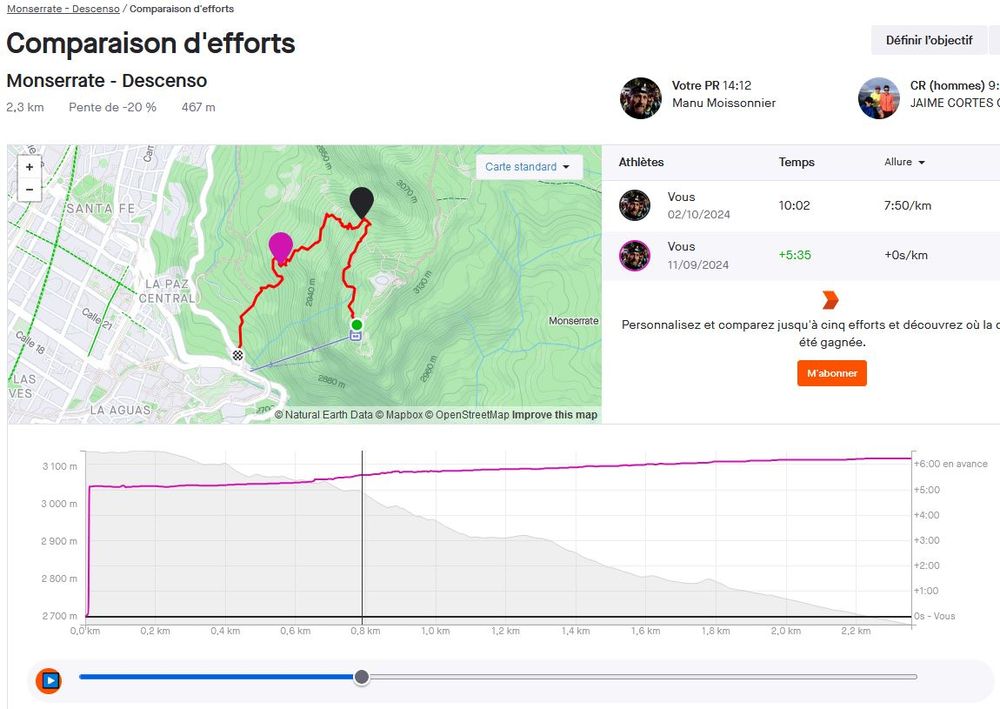The image size is (1000, 709).
Task: Click the black location pin on map
Action: [361, 203]
